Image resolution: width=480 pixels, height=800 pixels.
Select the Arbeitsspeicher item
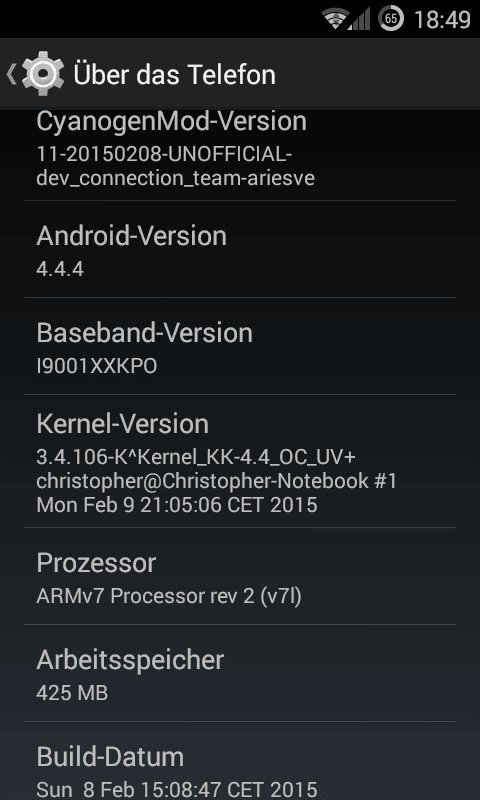point(240,673)
